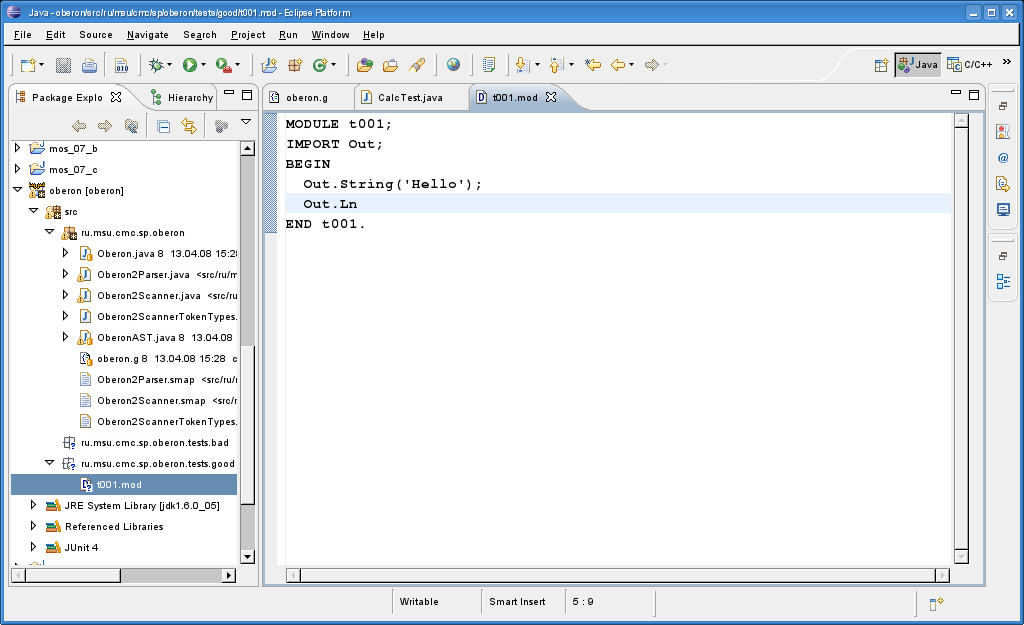
Task: Open the Package Explorer view menu arrow
Action: (245, 123)
